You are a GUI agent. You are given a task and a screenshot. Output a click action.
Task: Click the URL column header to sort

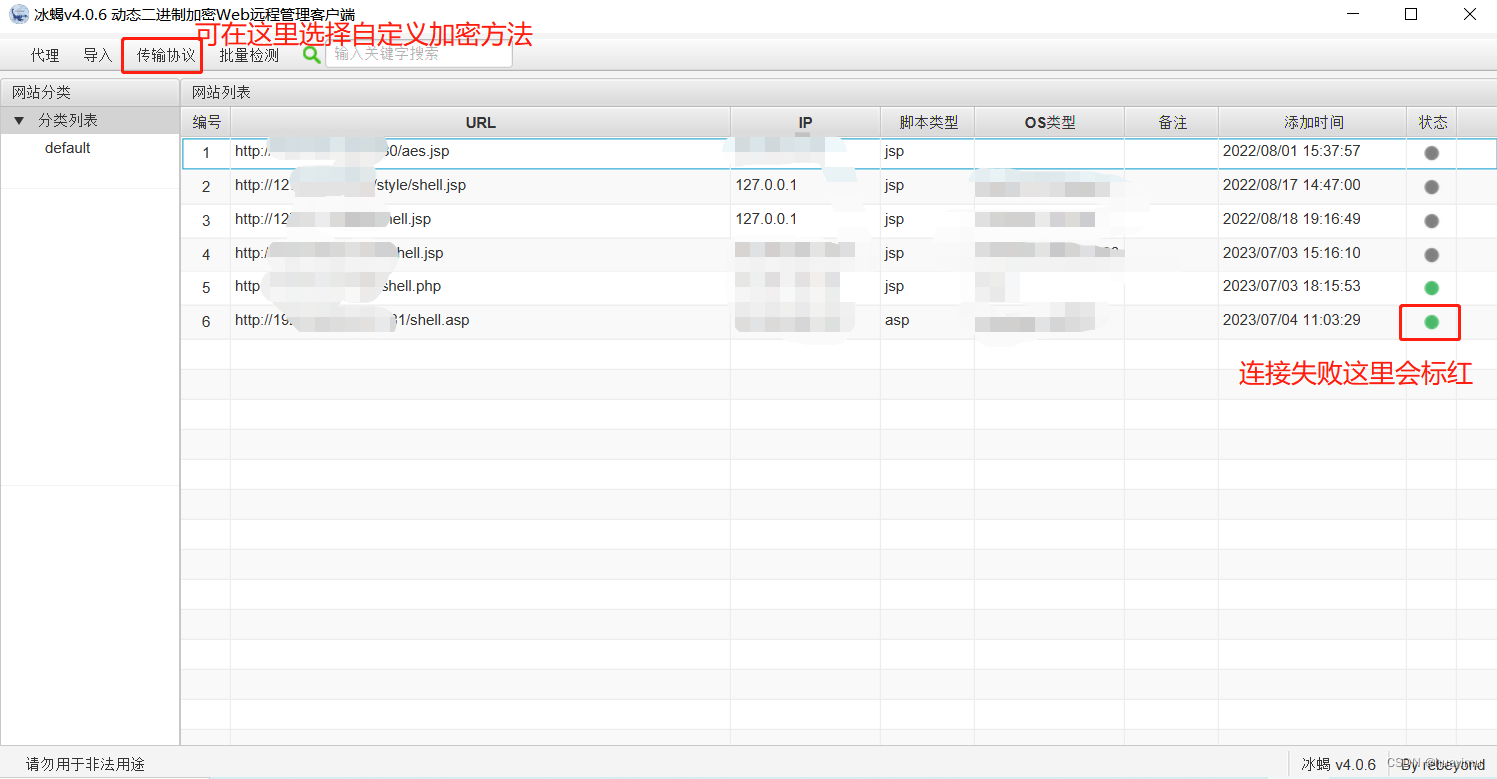(481, 121)
